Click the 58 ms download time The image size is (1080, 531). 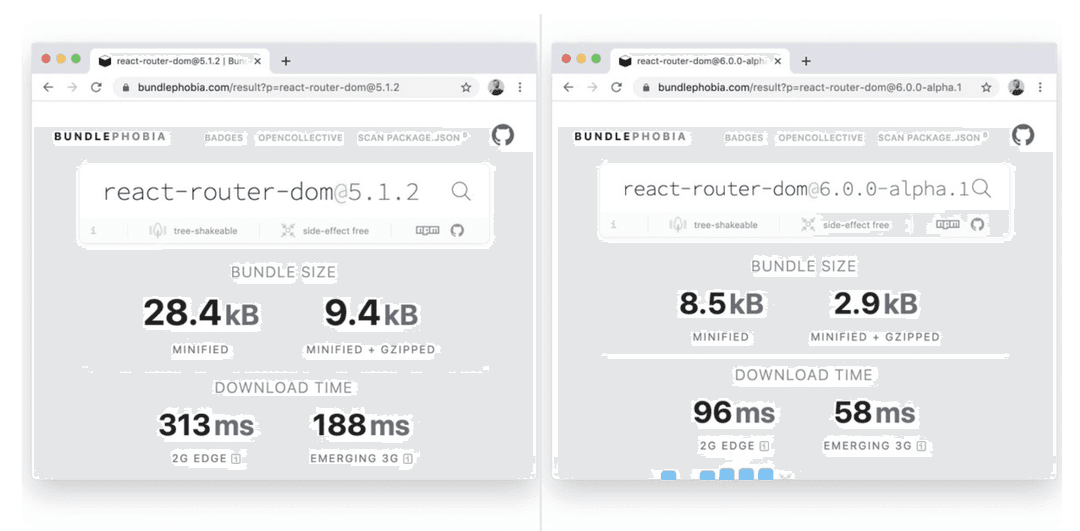(875, 413)
